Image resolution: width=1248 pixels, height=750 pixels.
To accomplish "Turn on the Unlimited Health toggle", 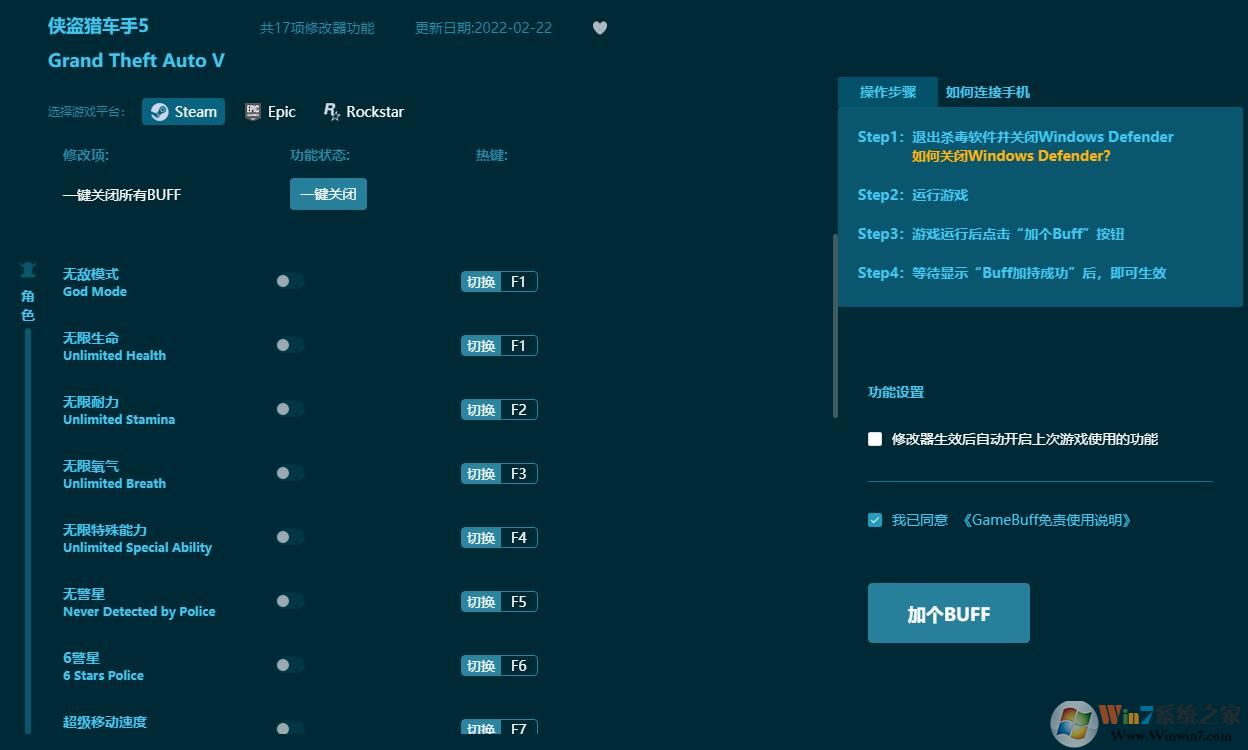I will point(290,345).
